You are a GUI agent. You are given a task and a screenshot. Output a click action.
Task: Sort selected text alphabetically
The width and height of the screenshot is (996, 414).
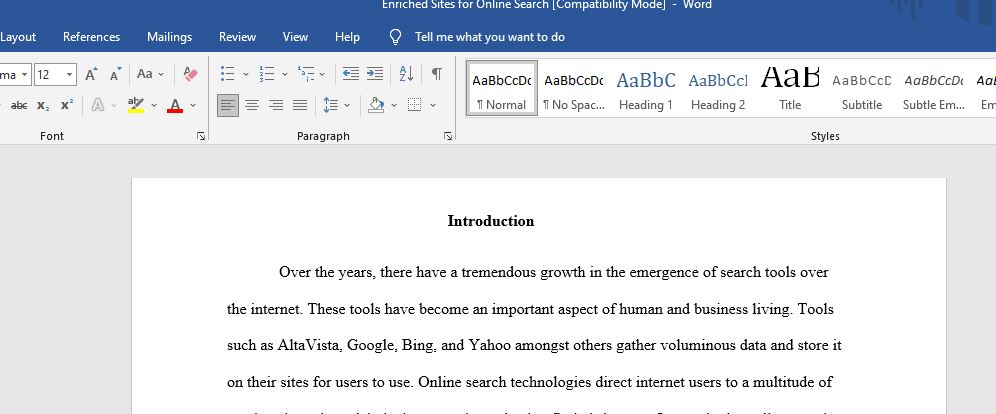point(407,74)
